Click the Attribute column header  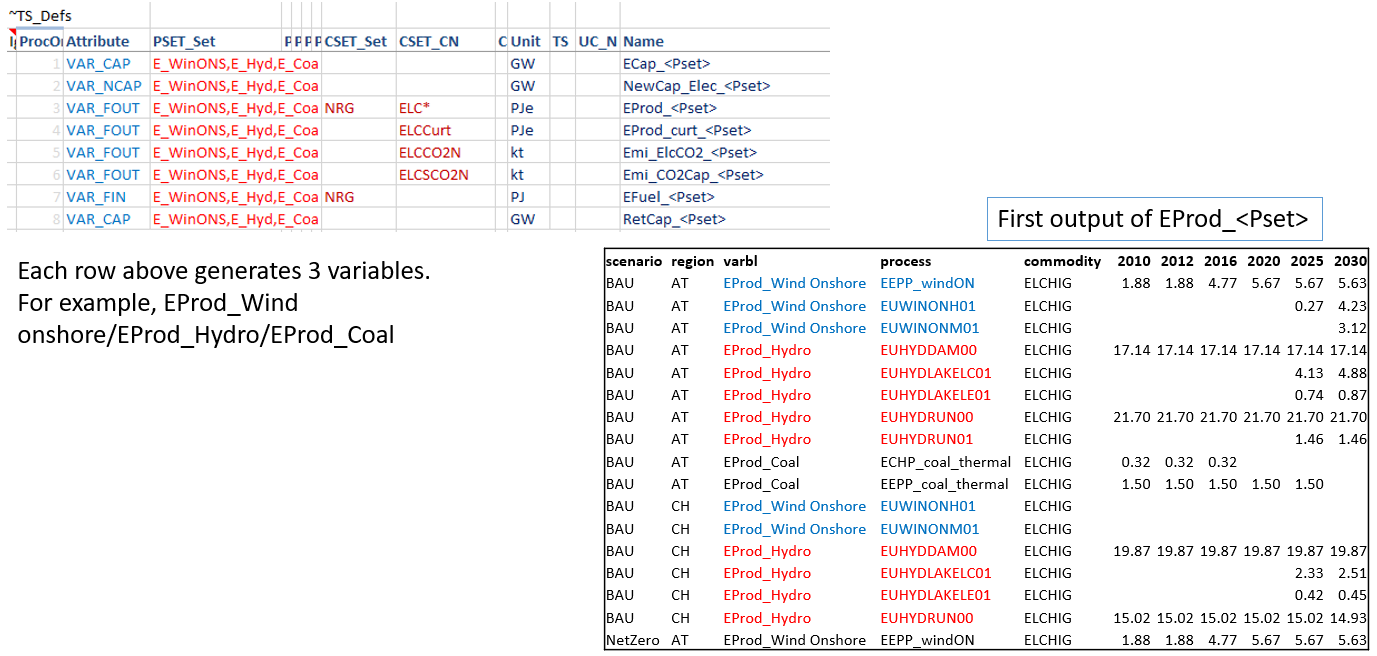point(98,41)
